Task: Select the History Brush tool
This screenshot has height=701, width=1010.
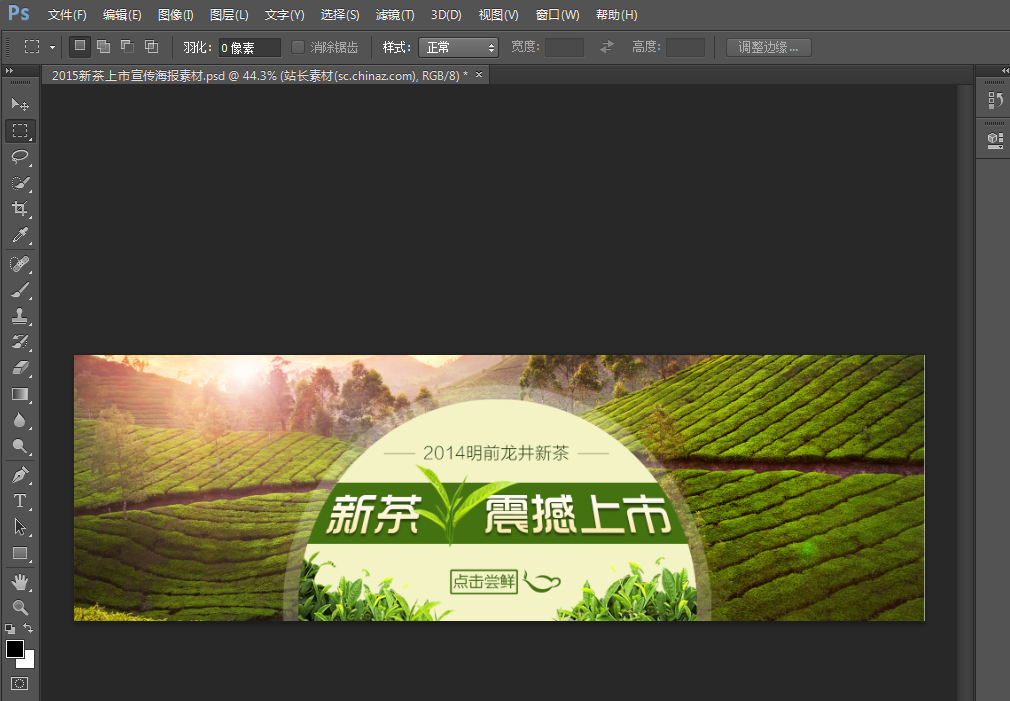Action: pyautogui.click(x=20, y=341)
